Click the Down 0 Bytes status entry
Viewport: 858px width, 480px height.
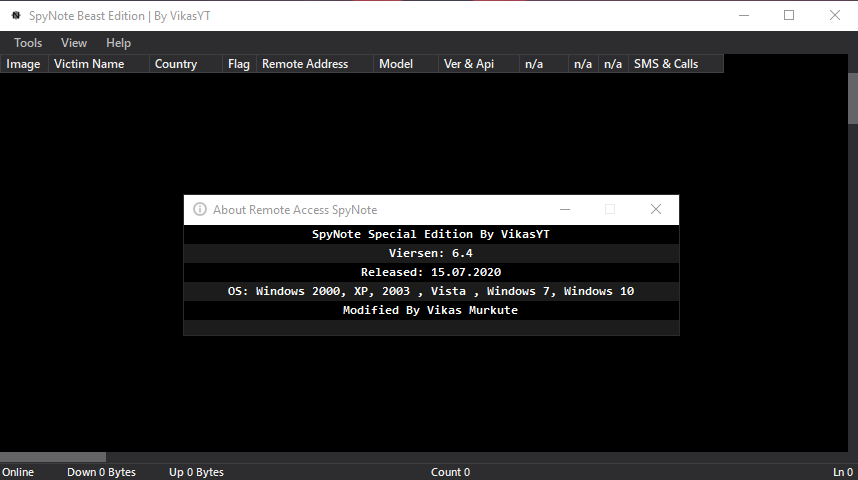point(101,472)
